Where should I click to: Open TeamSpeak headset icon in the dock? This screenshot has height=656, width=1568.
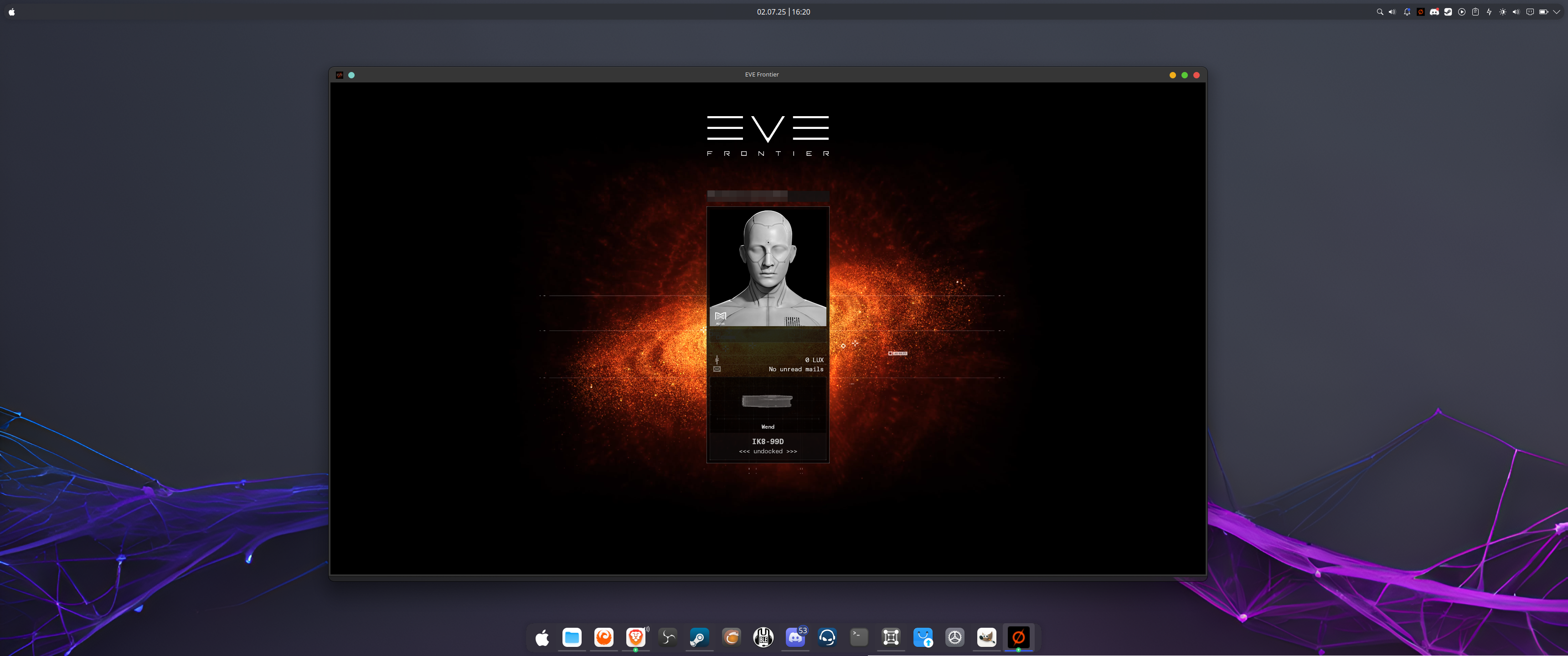[x=827, y=637]
